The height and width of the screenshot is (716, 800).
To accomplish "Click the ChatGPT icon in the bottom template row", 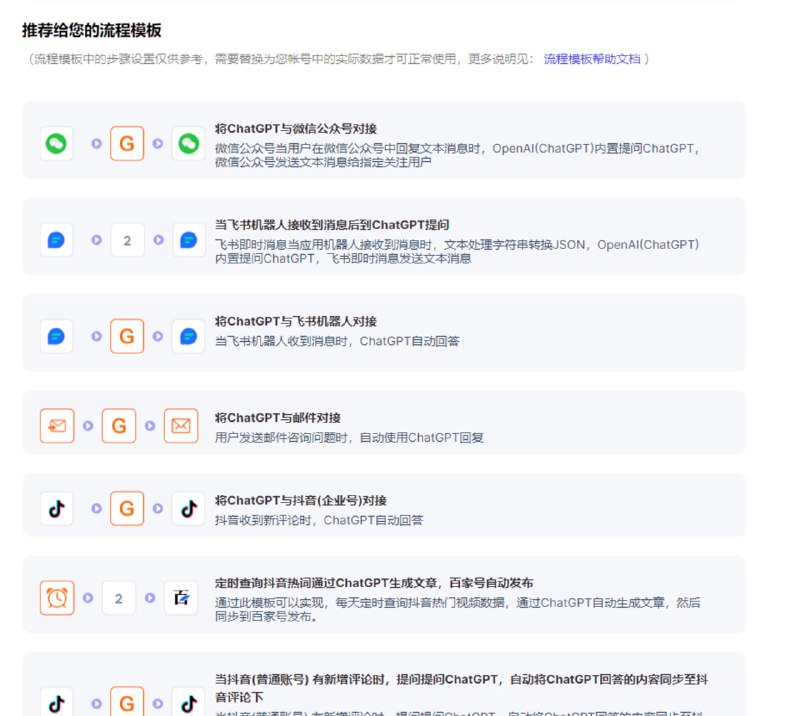I will click(x=126, y=703).
